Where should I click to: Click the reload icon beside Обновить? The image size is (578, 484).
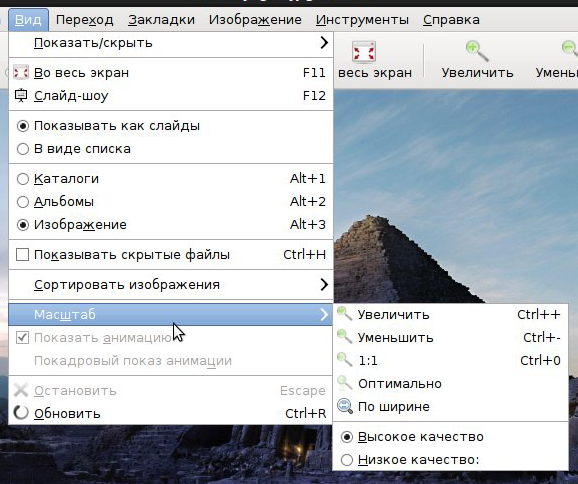click(21, 413)
